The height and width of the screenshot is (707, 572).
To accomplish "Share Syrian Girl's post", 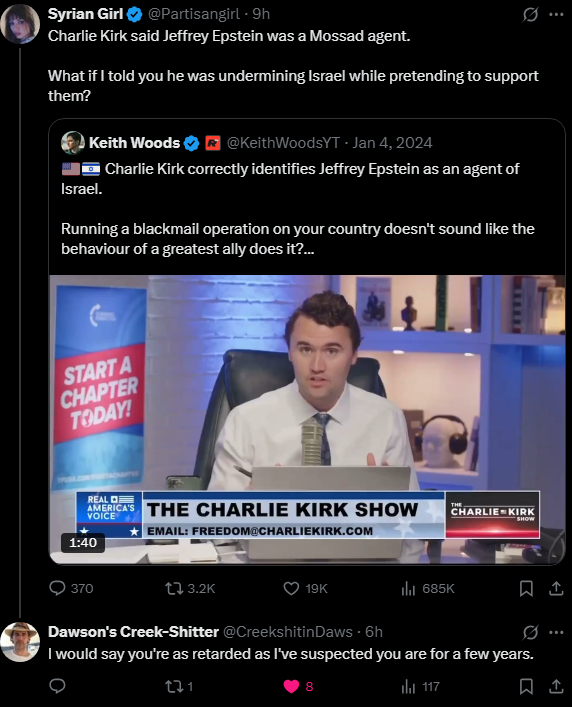I will [556, 588].
